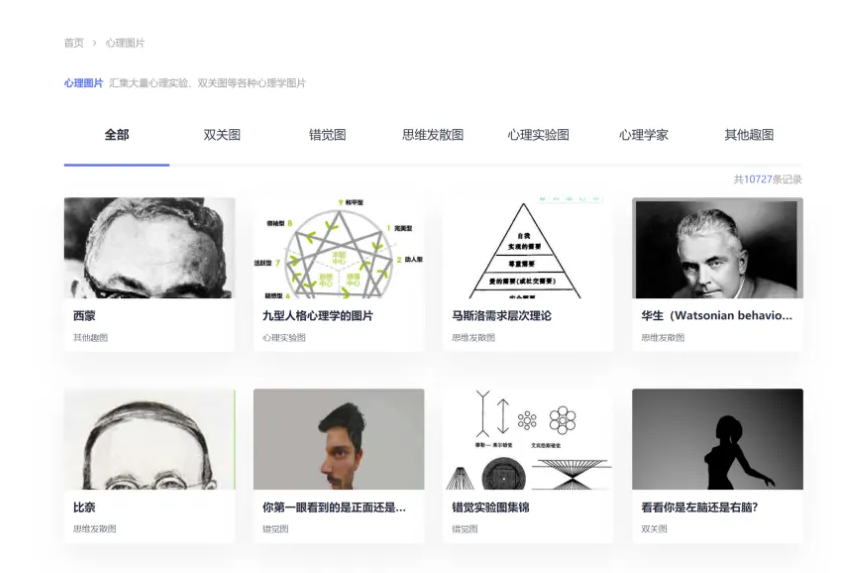846x573 pixels.
Task: Open the side-or-front face illusion image
Action: 339,439
